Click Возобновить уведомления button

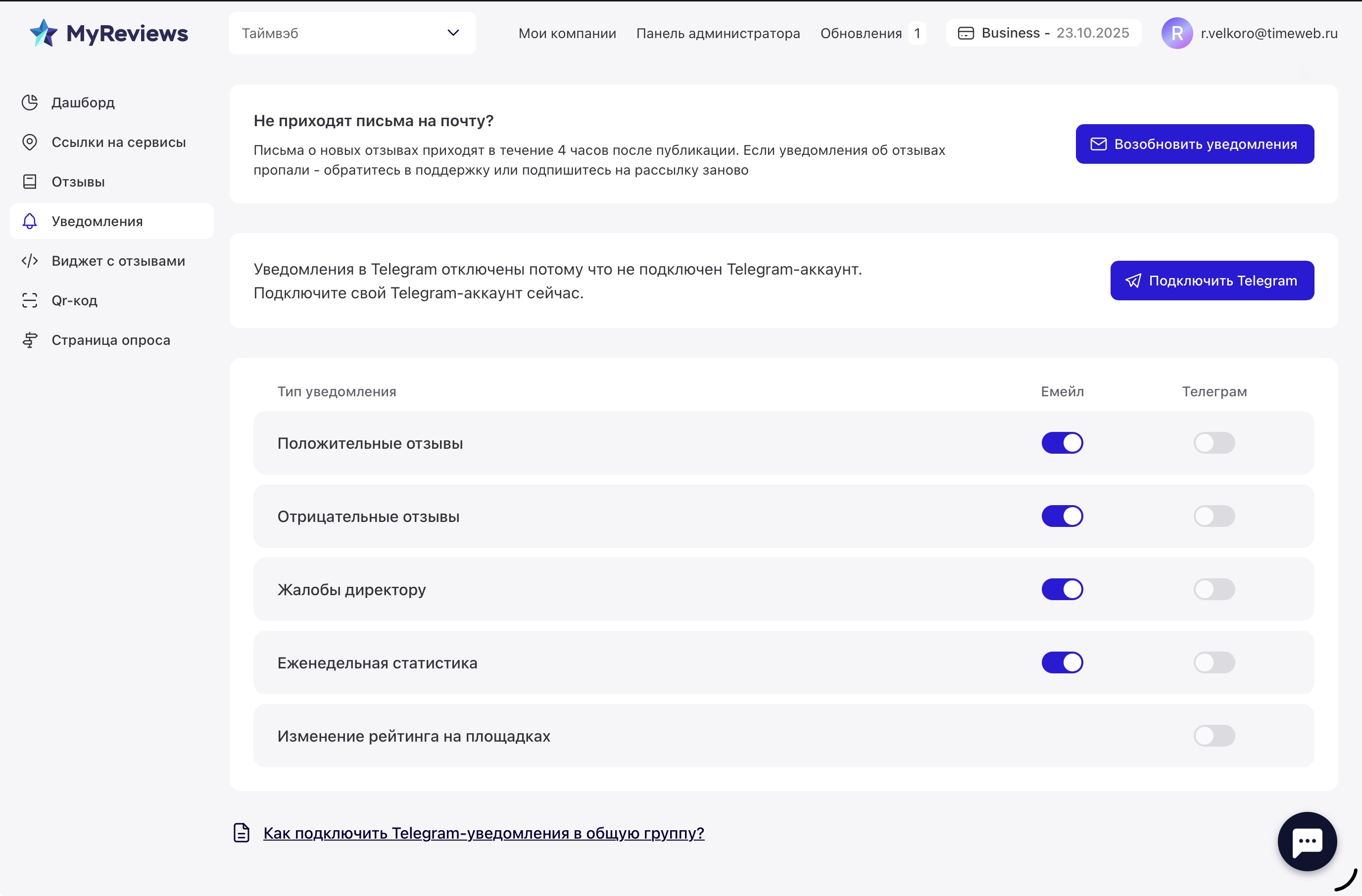point(1195,143)
